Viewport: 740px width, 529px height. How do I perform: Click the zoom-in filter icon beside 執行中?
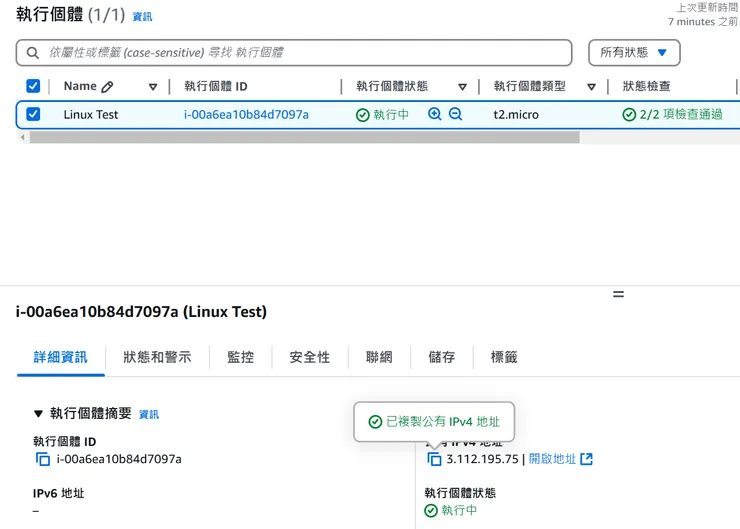click(x=435, y=114)
